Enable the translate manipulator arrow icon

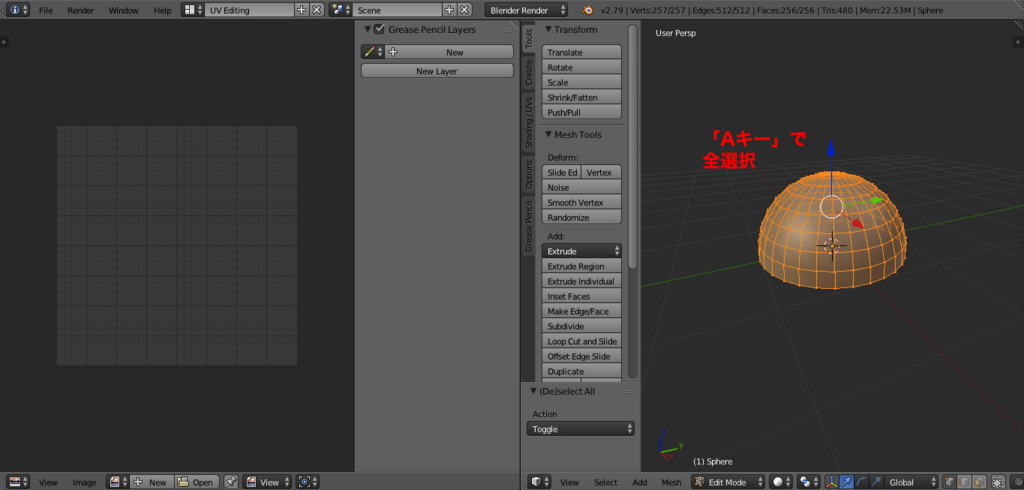pos(847,482)
